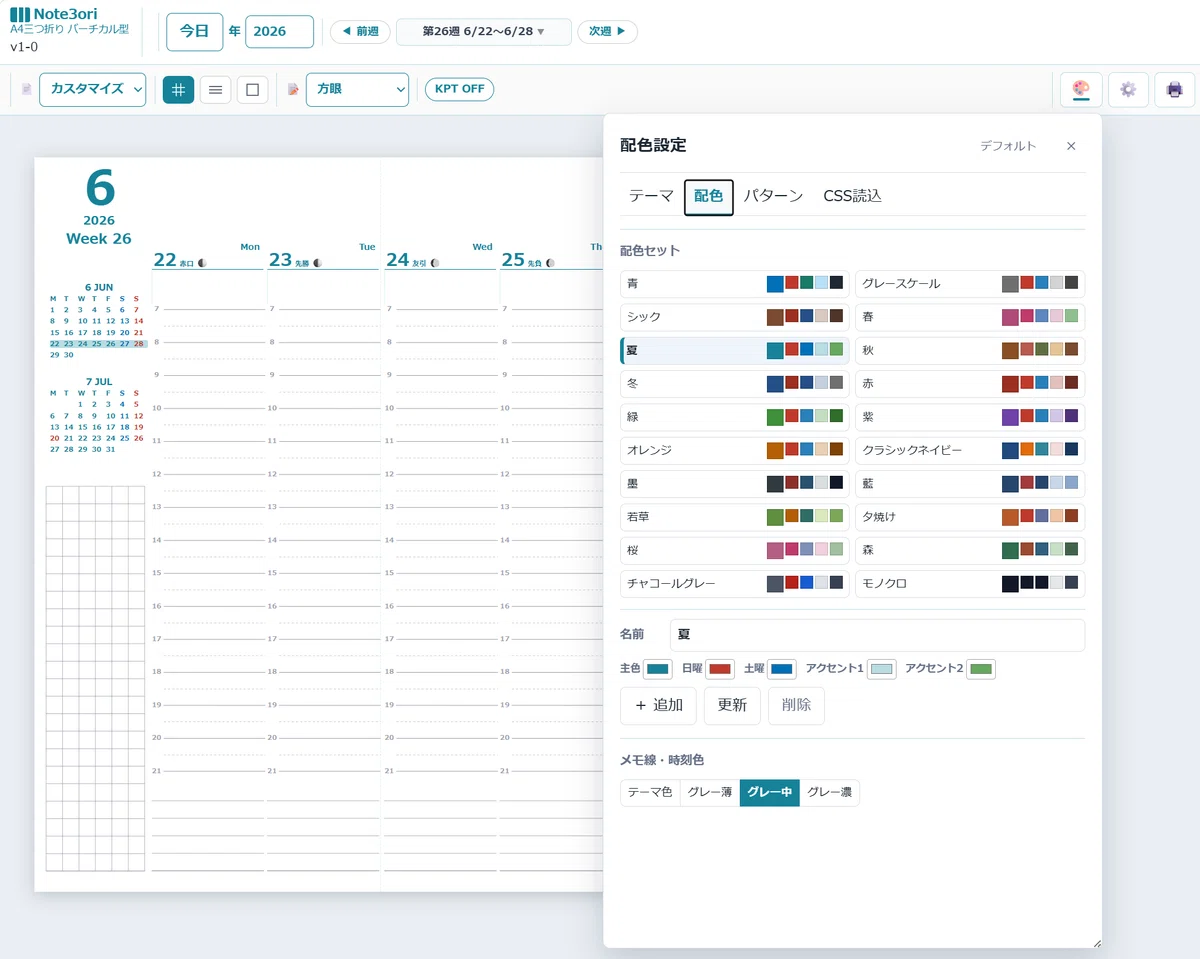
Task: Select the 夏 color set
Action: coord(735,350)
